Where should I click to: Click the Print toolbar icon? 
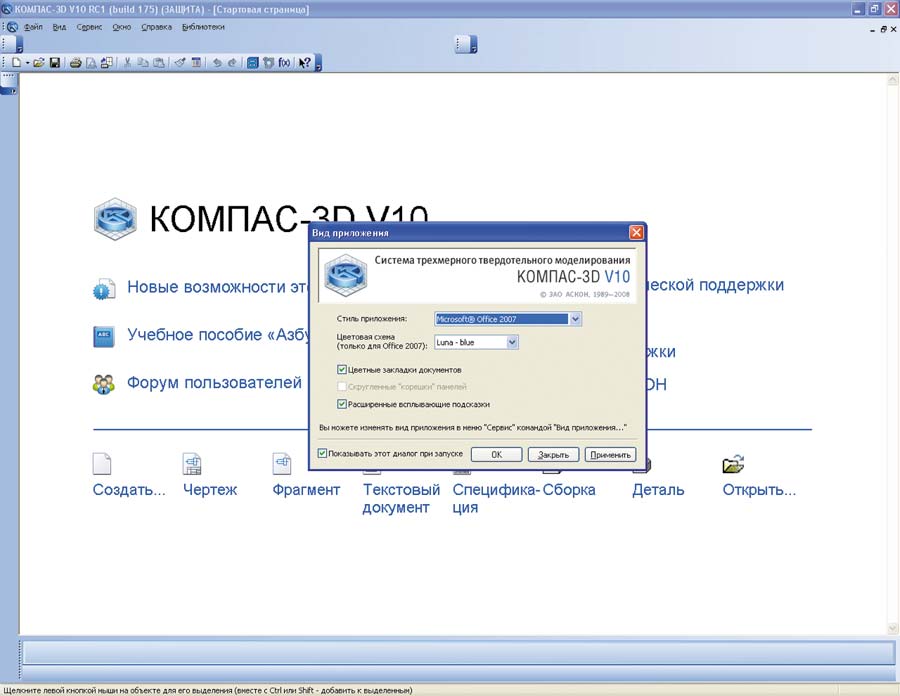(x=75, y=63)
